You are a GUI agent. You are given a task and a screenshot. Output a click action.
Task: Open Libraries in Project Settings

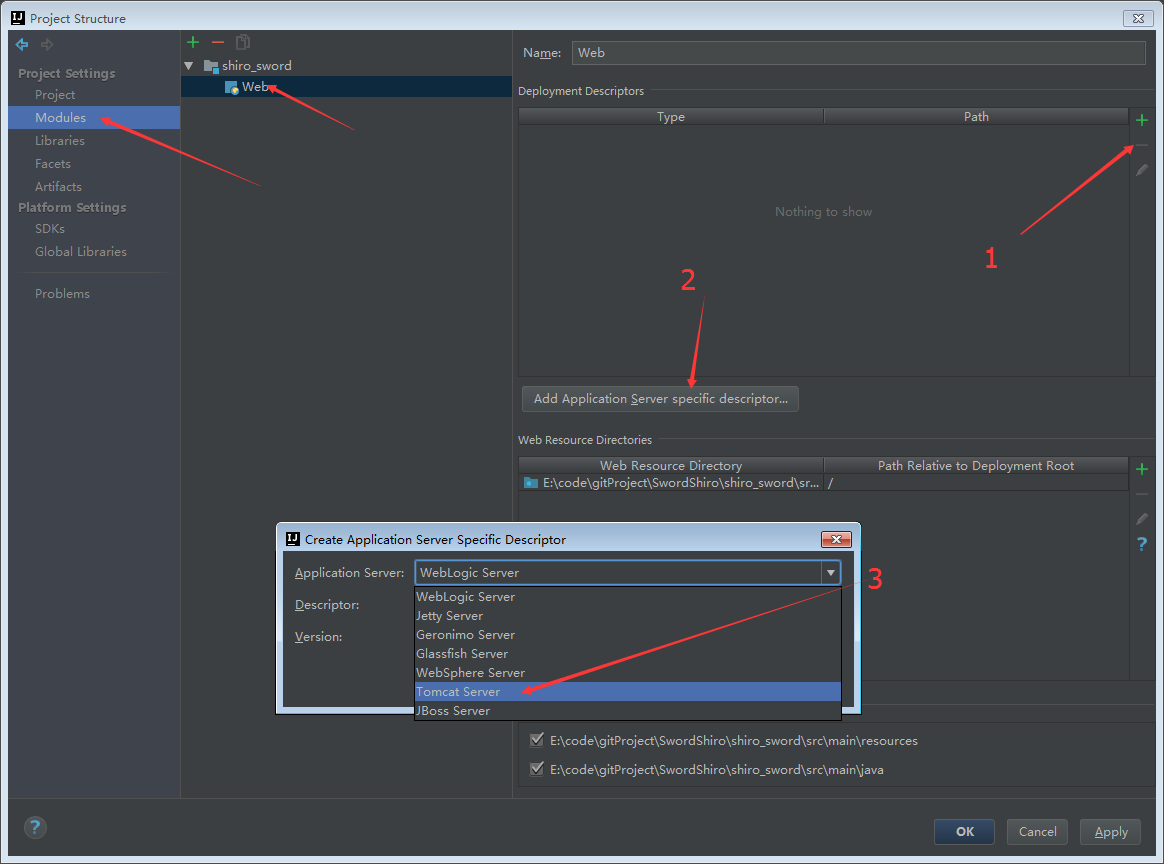pyautogui.click(x=60, y=141)
